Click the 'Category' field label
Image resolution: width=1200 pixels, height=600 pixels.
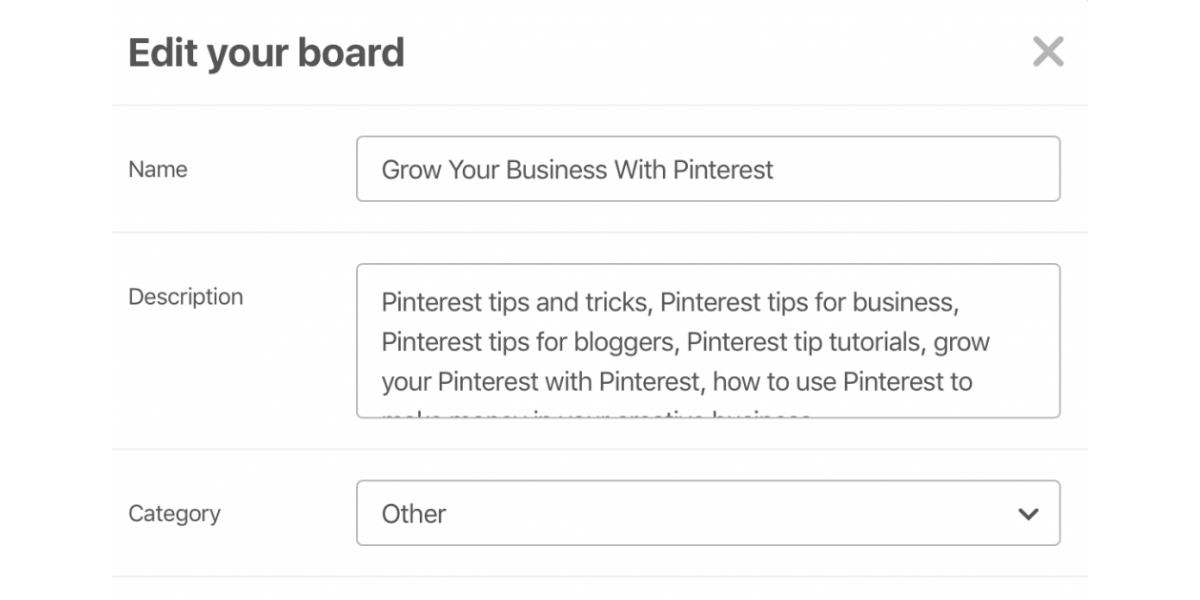174,514
